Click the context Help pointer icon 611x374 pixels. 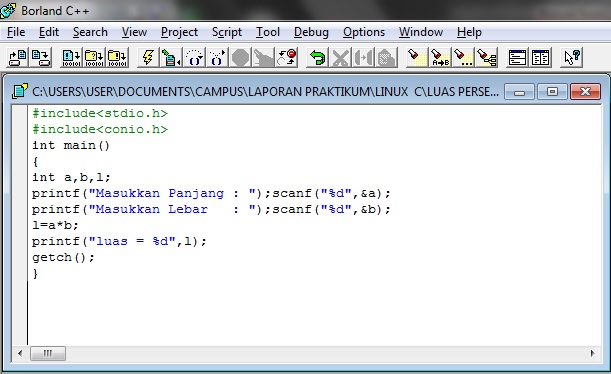pyautogui.click(x=571, y=58)
